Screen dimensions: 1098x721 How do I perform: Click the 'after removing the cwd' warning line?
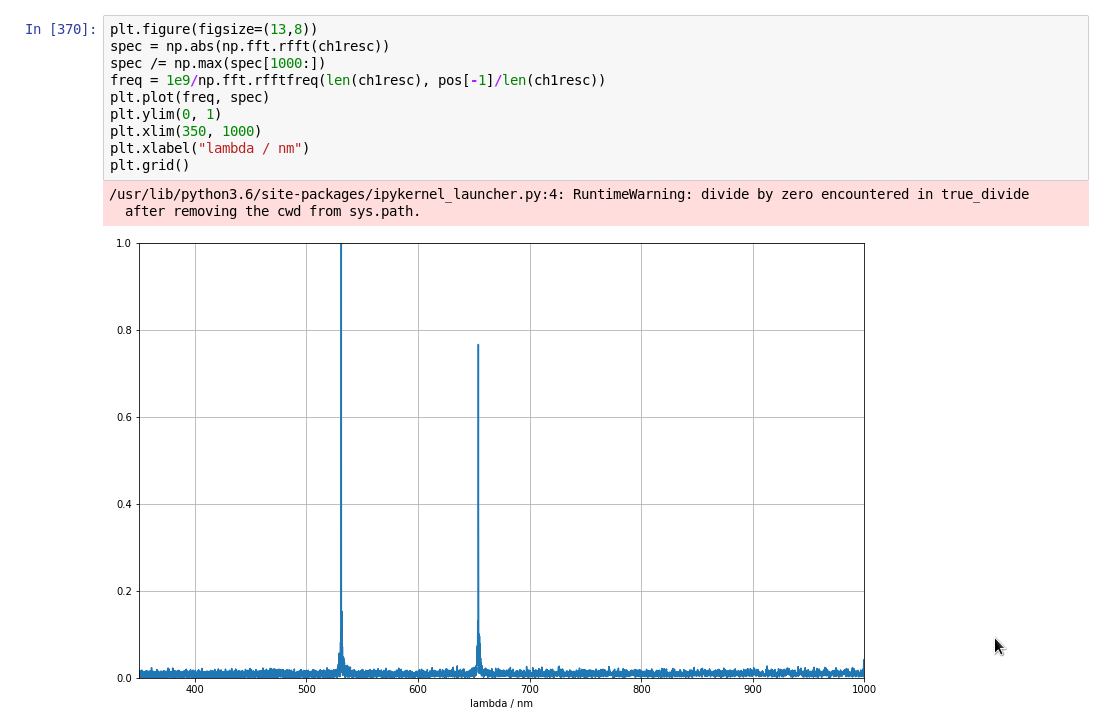coord(272,211)
